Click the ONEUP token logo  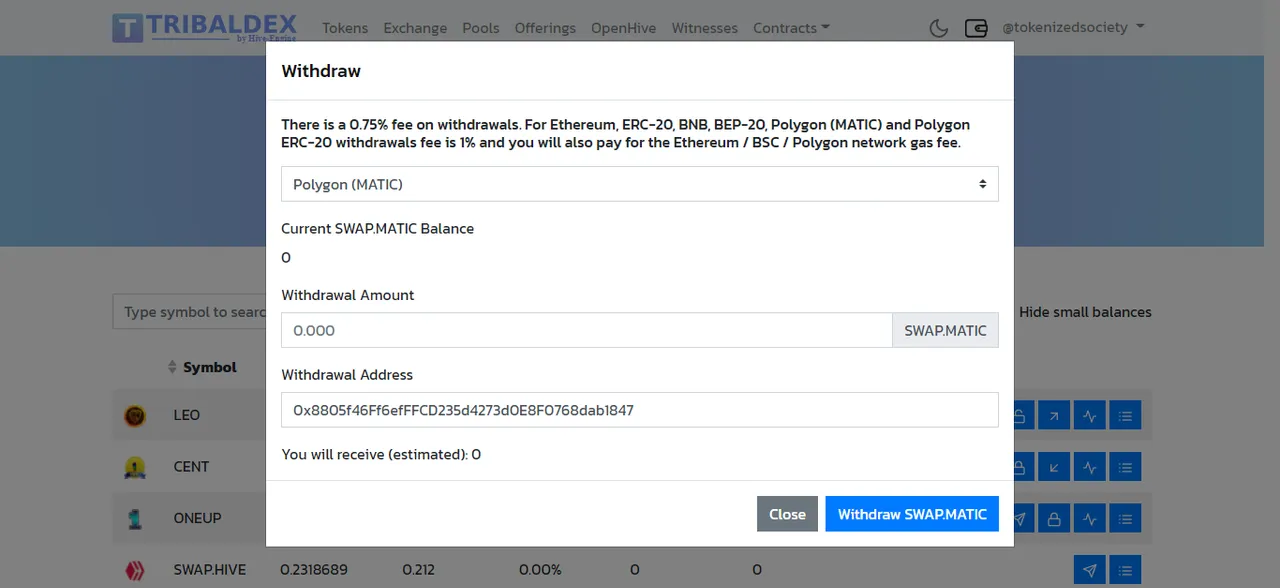[134, 518]
